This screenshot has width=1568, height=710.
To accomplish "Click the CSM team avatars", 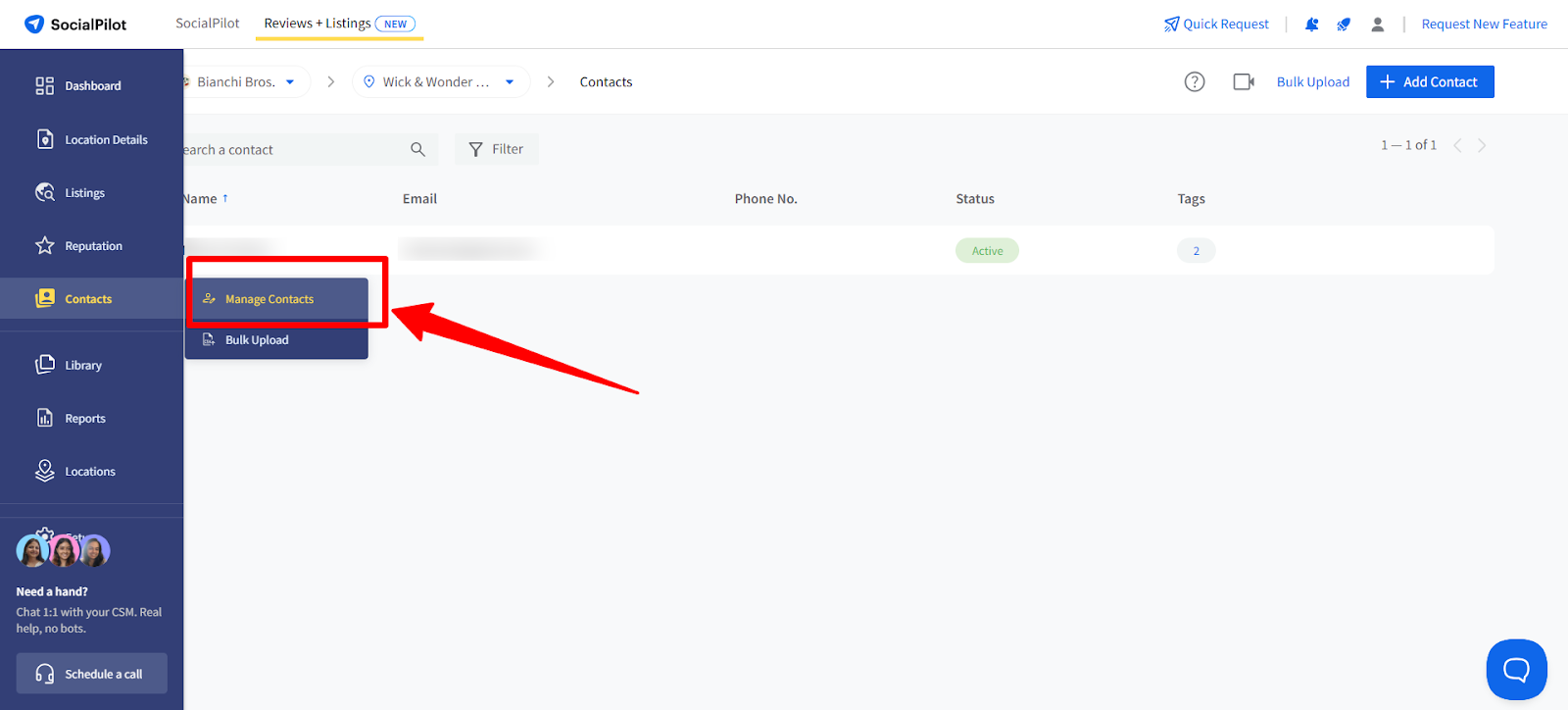I will pyautogui.click(x=63, y=551).
